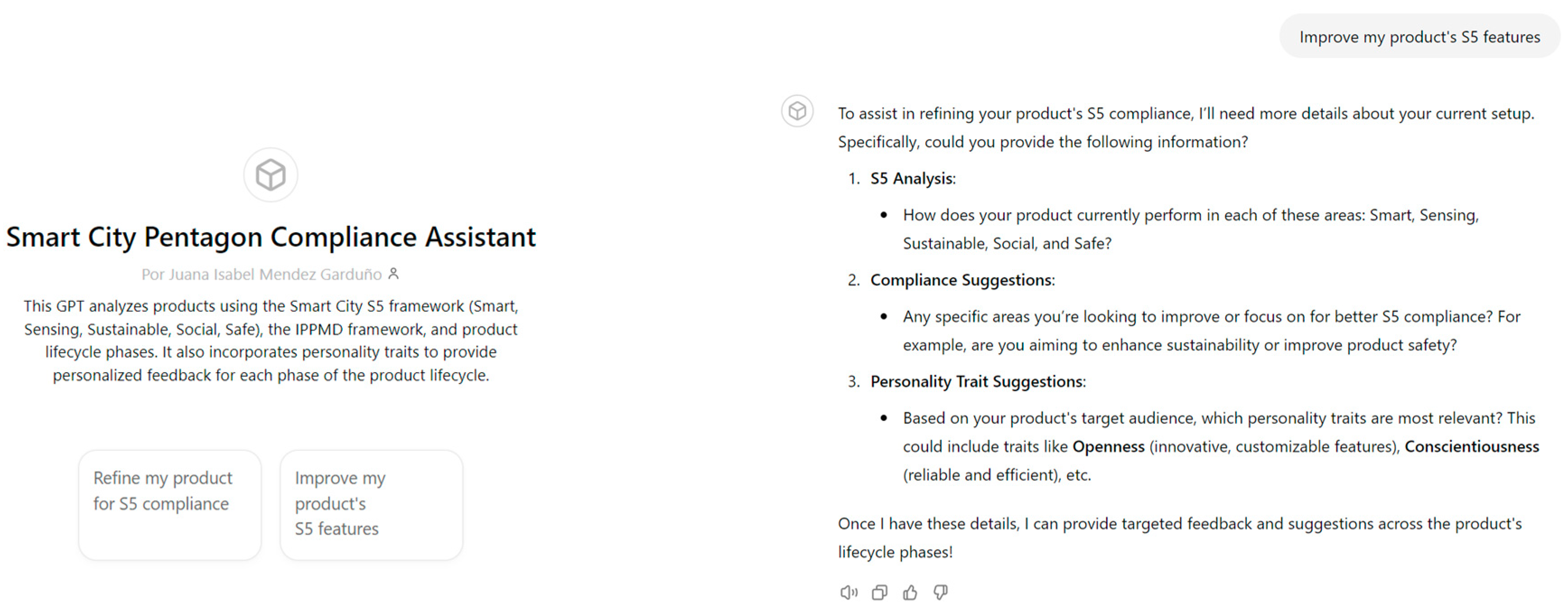Copy the assistant's response
Image resolution: width=1568 pixels, height=611 pixels.
(x=880, y=592)
